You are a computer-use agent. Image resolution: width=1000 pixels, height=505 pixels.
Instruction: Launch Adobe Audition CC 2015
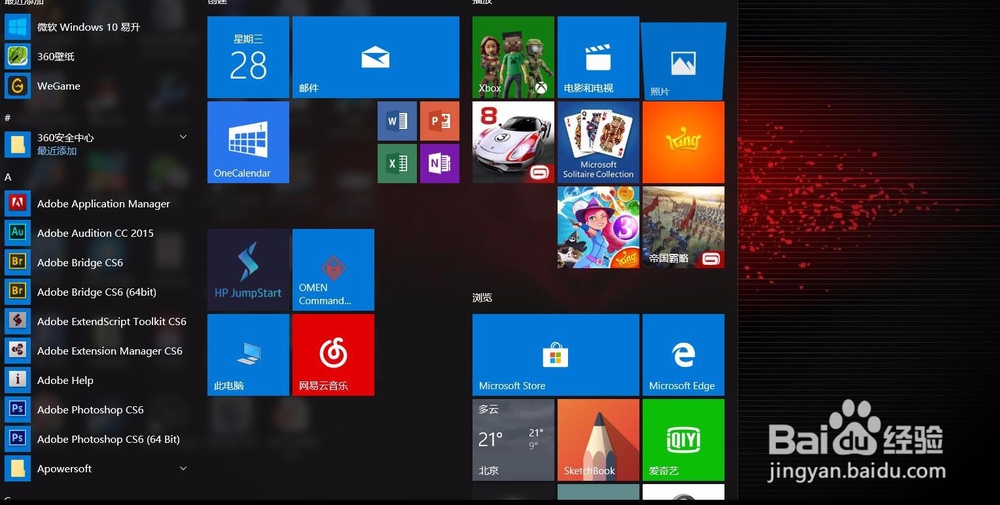(97, 233)
